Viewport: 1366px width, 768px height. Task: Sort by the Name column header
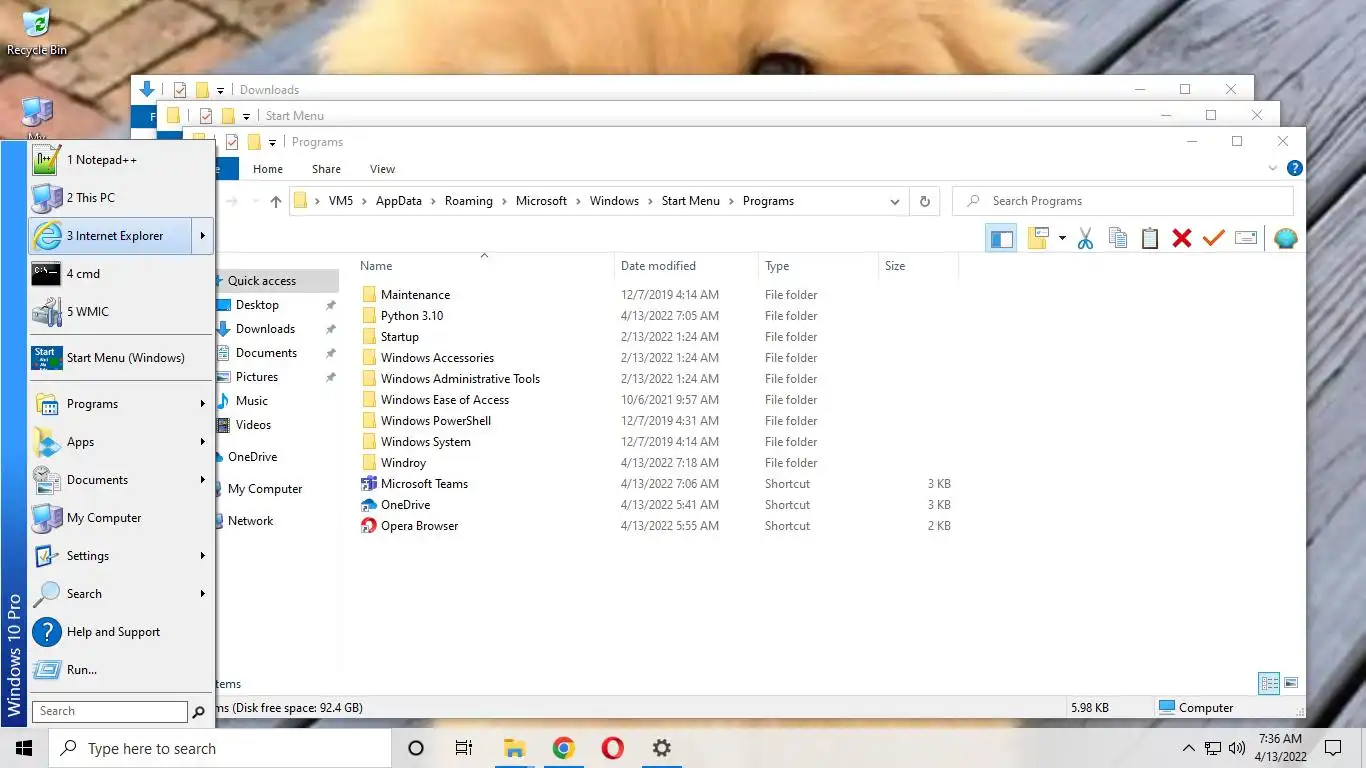click(484, 266)
